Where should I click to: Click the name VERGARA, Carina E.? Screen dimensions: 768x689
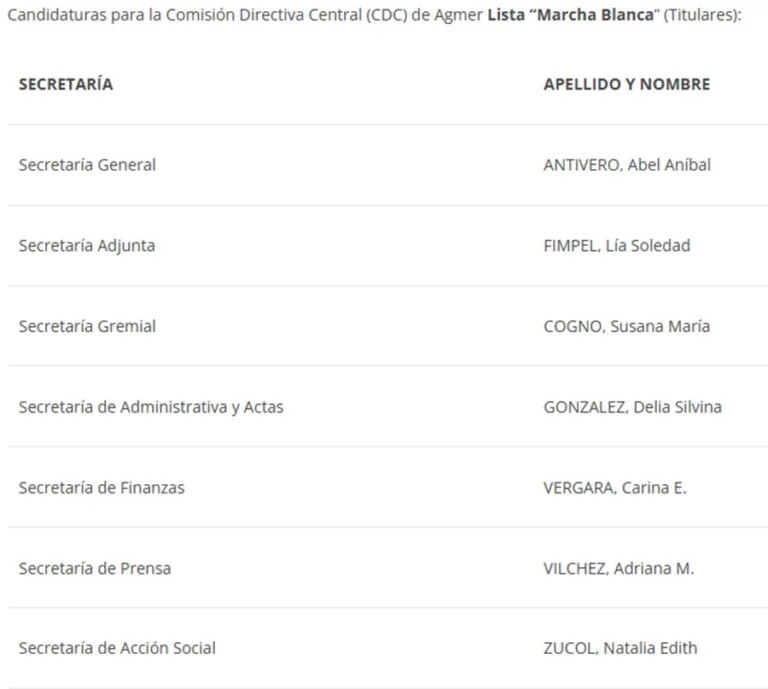coord(615,487)
